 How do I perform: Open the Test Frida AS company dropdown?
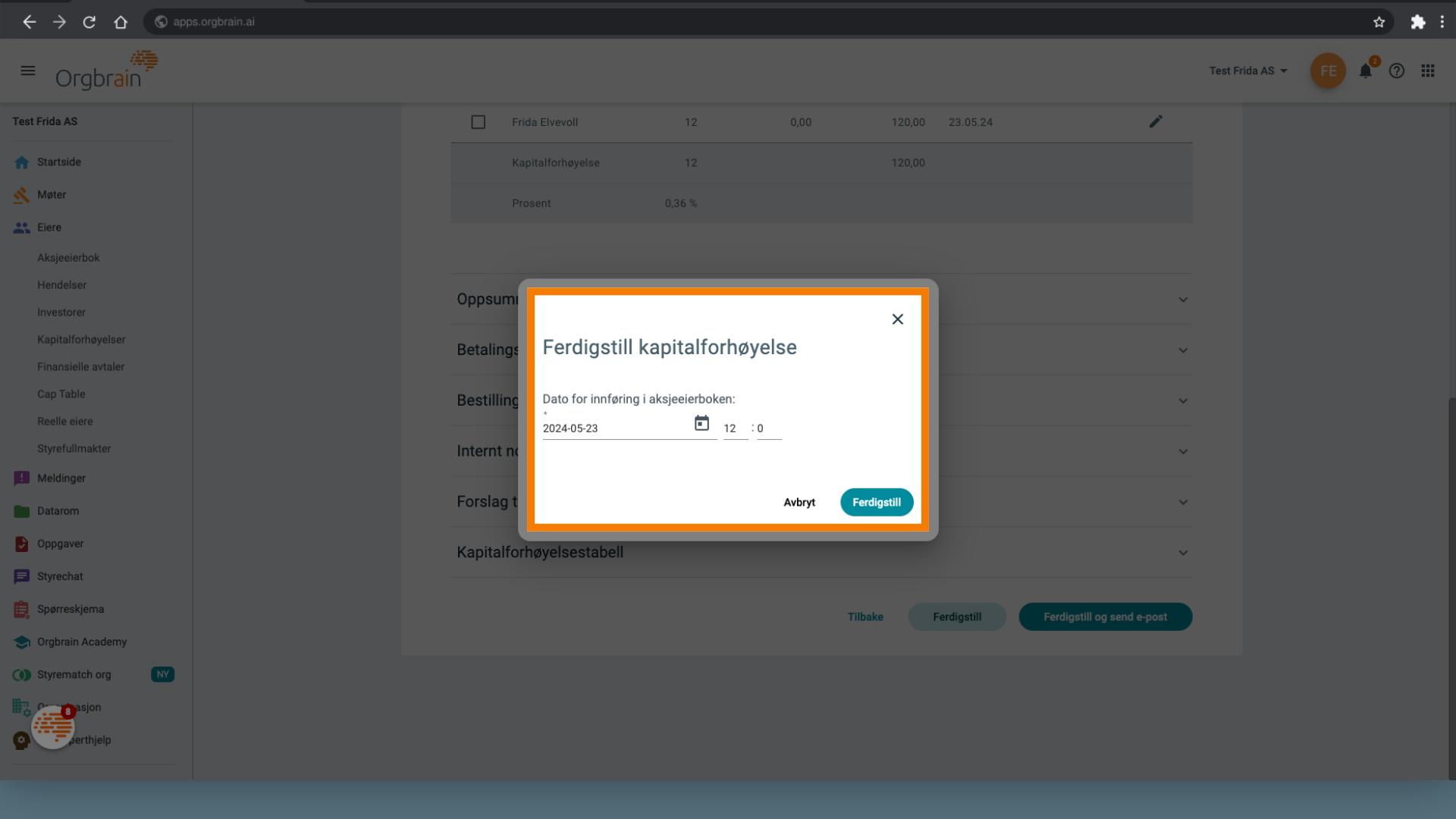pyautogui.click(x=1248, y=71)
